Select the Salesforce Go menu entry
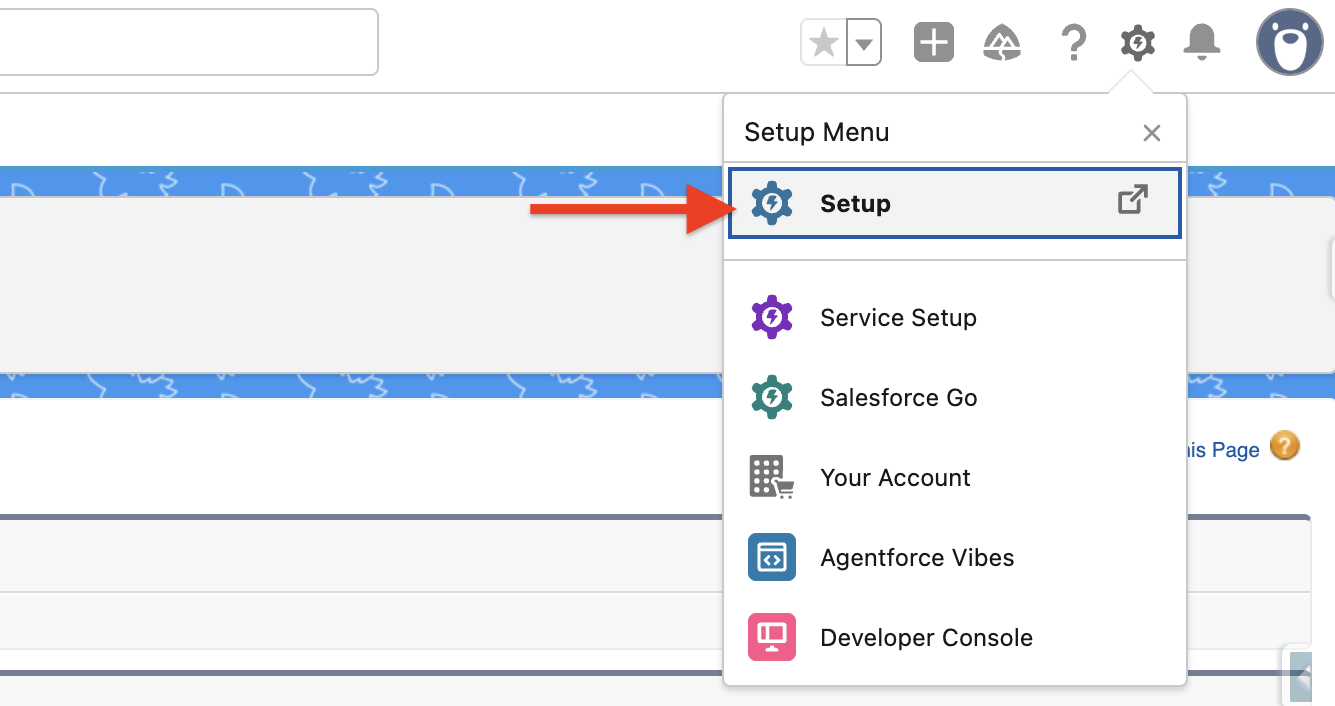1335x706 pixels. [x=898, y=398]
